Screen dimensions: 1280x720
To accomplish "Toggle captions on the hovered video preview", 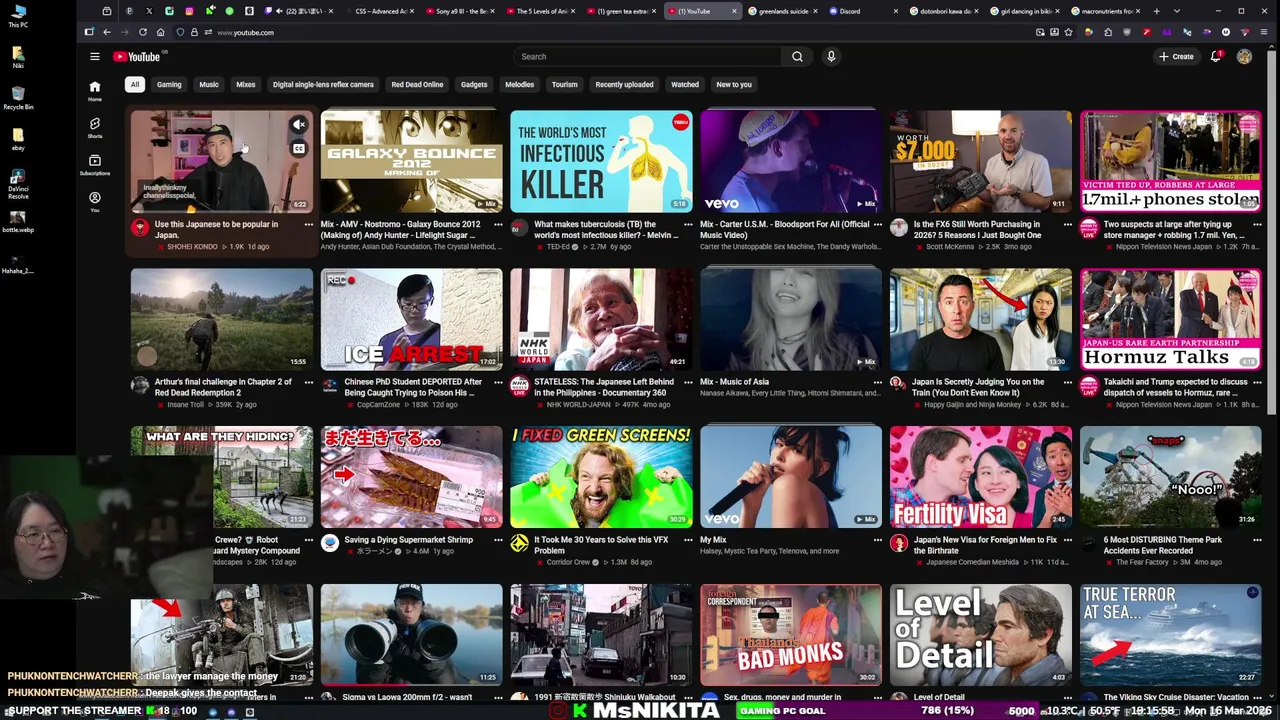I will (298, 149).
